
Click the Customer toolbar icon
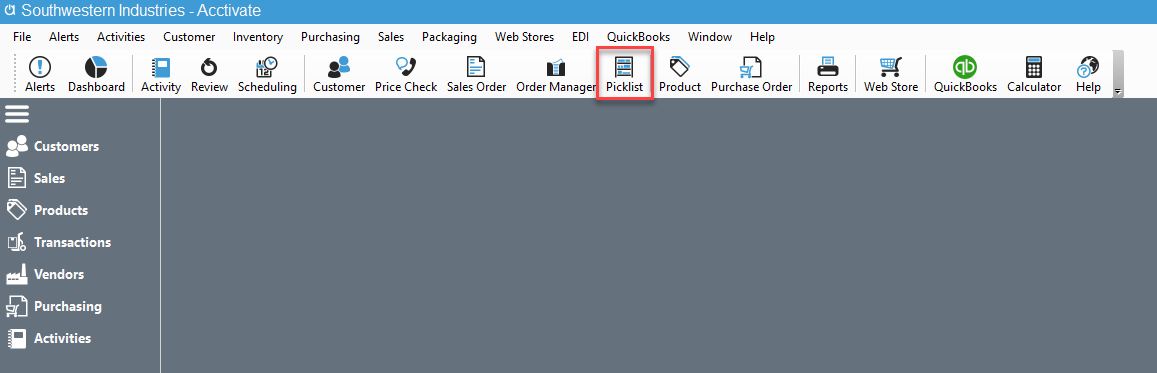click(x=339, y=74)
